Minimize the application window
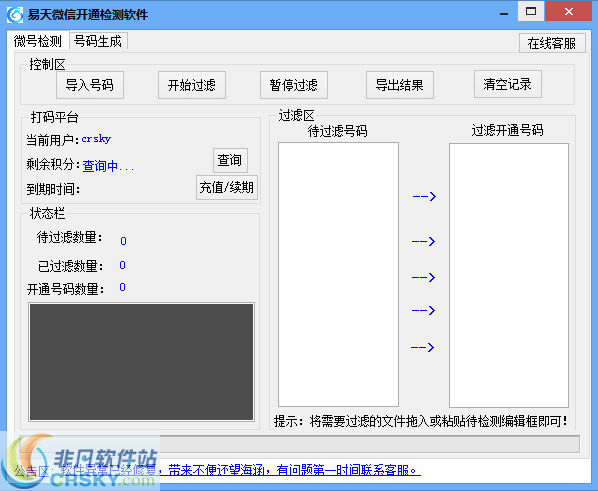 (x=504, y=14)
